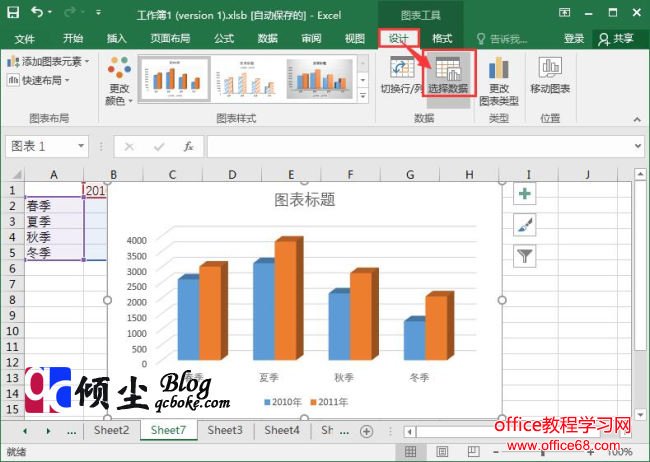Click 移动图表 move chart icon
Screen dimensions: 650x462
coord(550,75)
